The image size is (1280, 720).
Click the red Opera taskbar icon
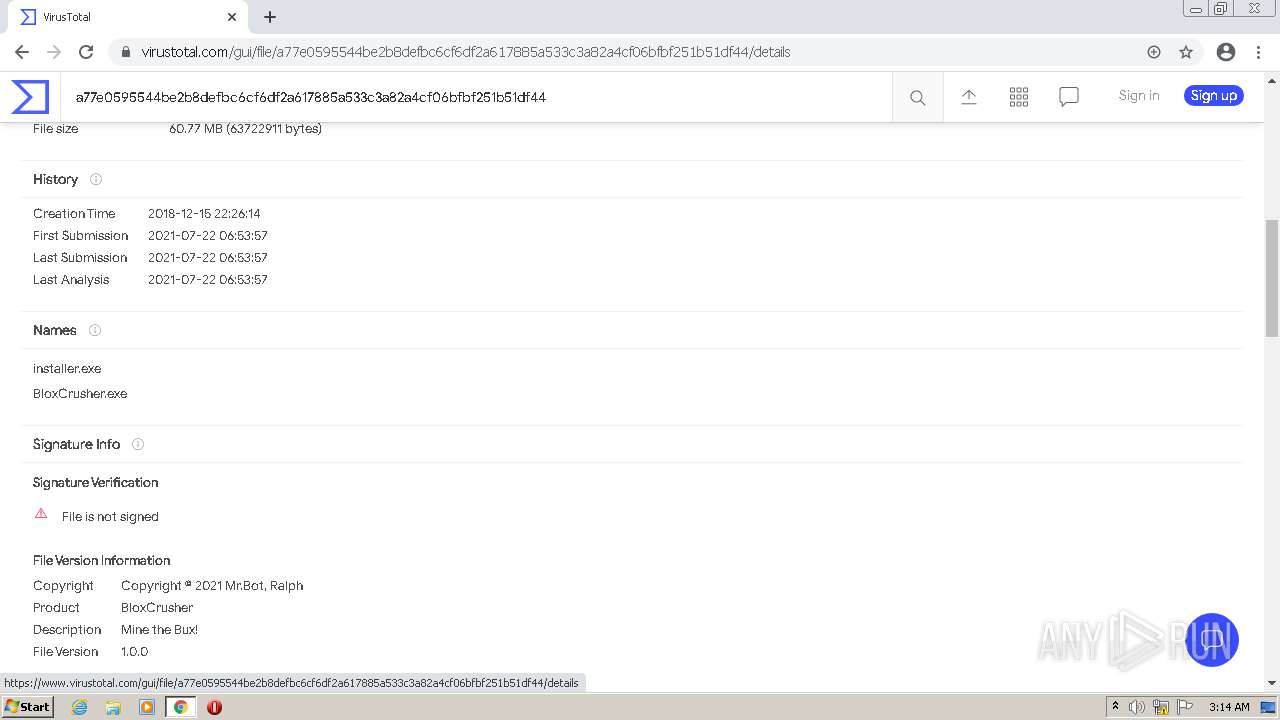point(214,707)
